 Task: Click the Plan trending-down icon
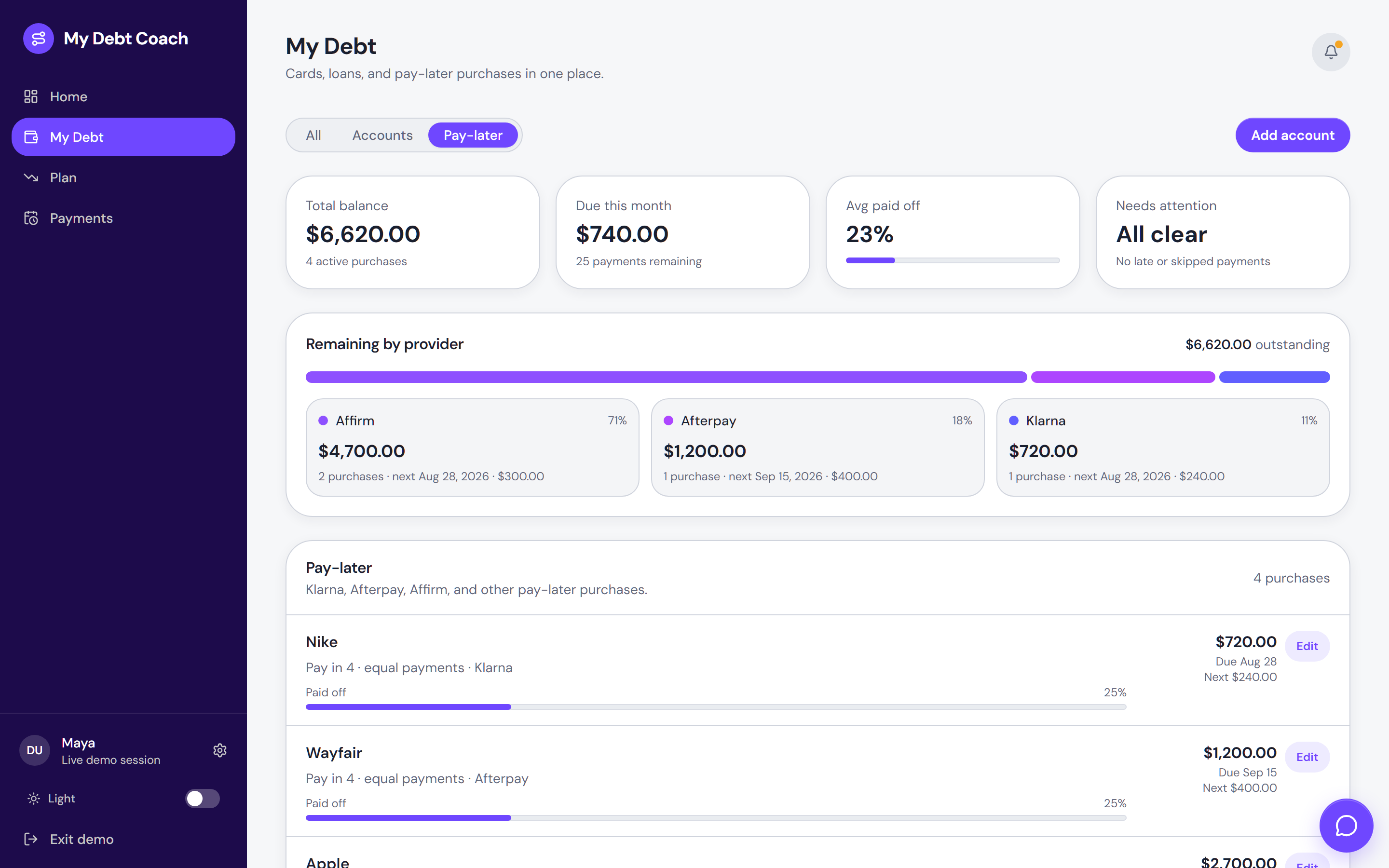[31, 177]
